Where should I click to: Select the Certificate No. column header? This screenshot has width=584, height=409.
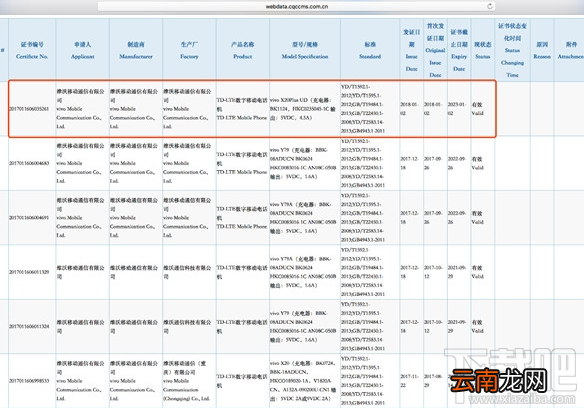(32, 50)
